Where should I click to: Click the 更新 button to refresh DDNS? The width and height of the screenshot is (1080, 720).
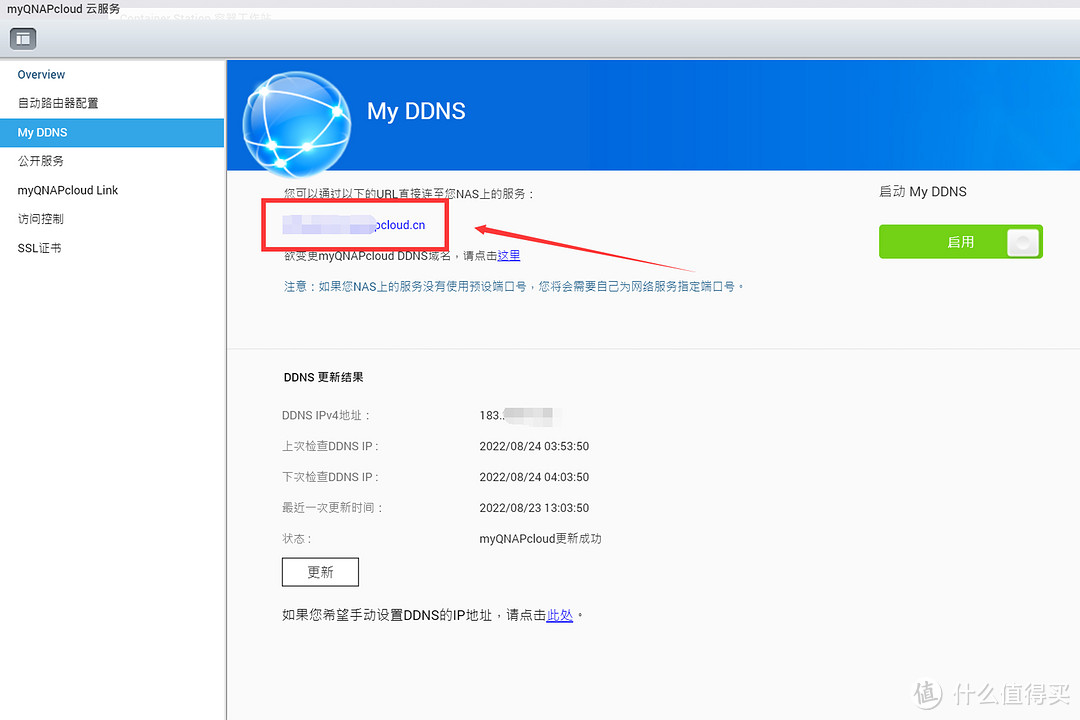pyautogui.click(x=320, y=572)
